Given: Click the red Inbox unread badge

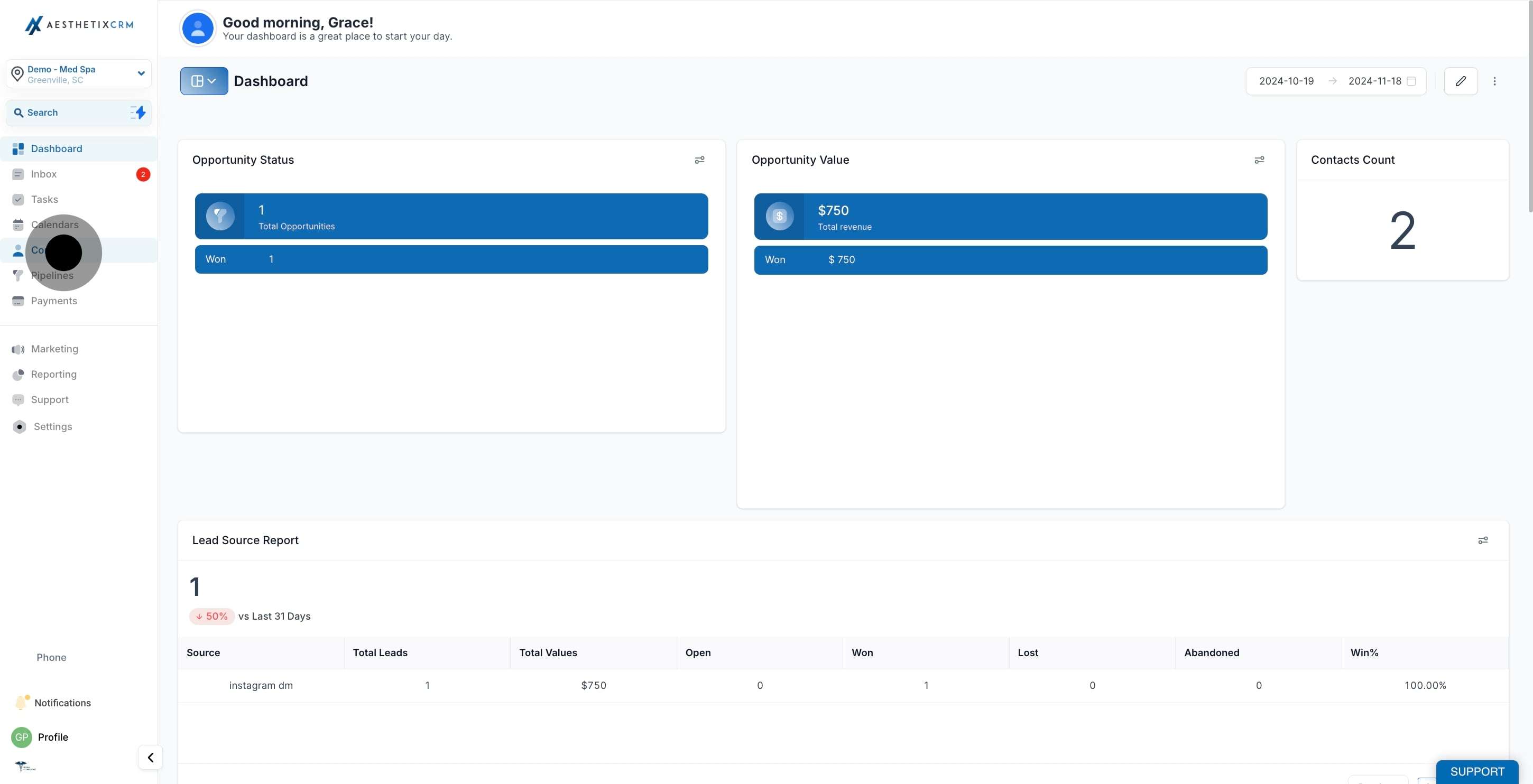Looking at the screenshot, I should point(143,174).
